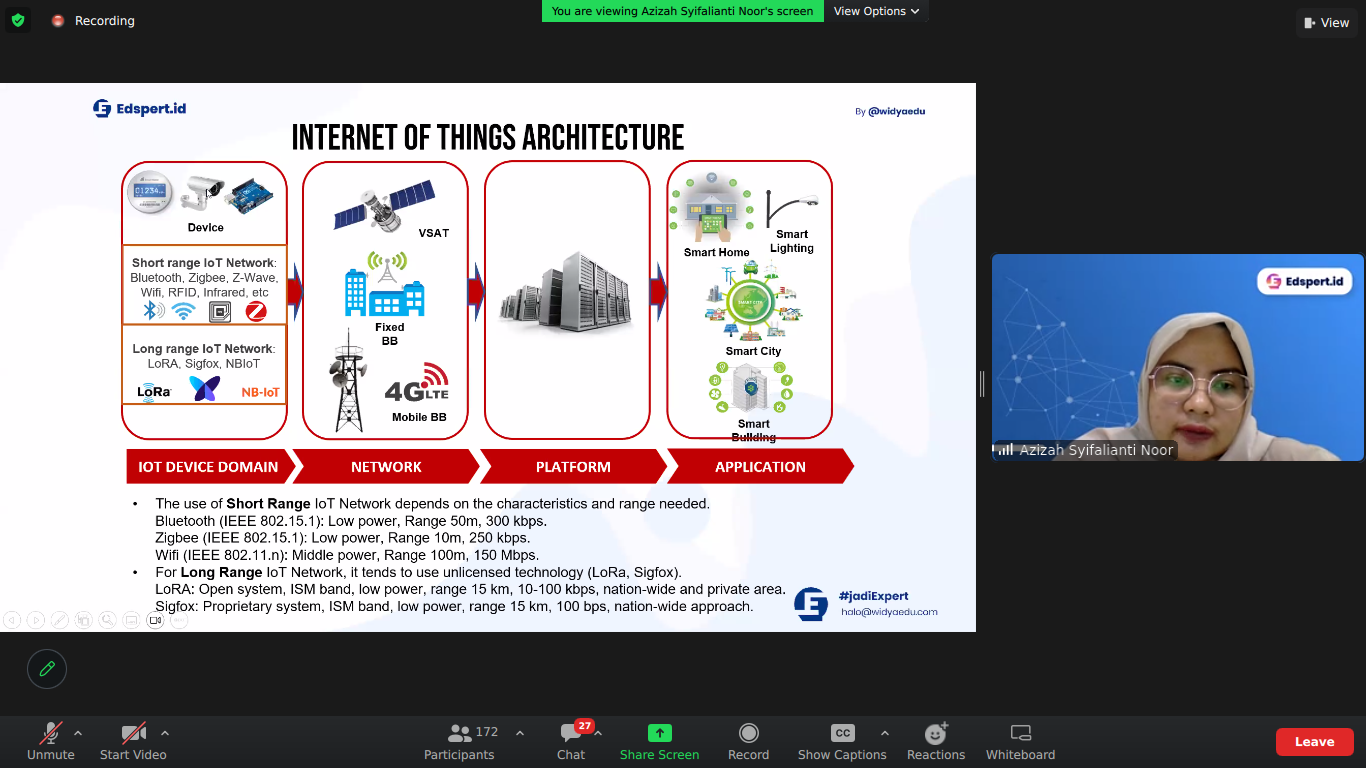Click the signal bars icon on Azizah's name

(x=1005, y=450)
